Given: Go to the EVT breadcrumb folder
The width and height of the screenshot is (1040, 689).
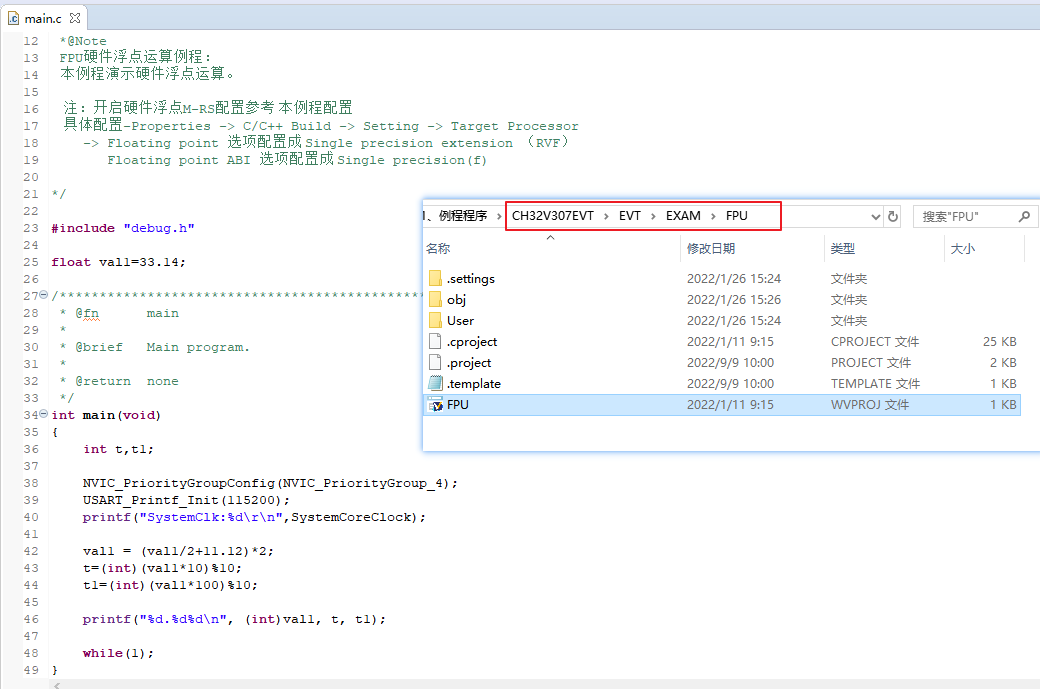Looking at the screenshot, I should 630,216.
